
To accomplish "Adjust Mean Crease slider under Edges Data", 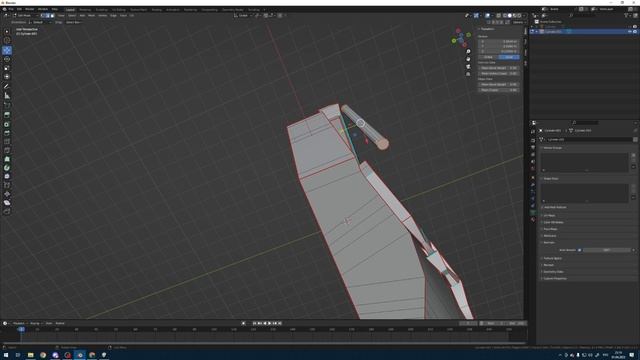I will [499, 90].
